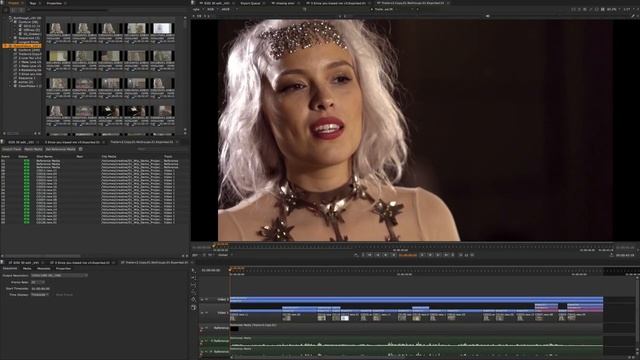Screen dimensions: 640x360
Task: Click the orange playhead marker on timeline ruler
Action: (231, 269)
